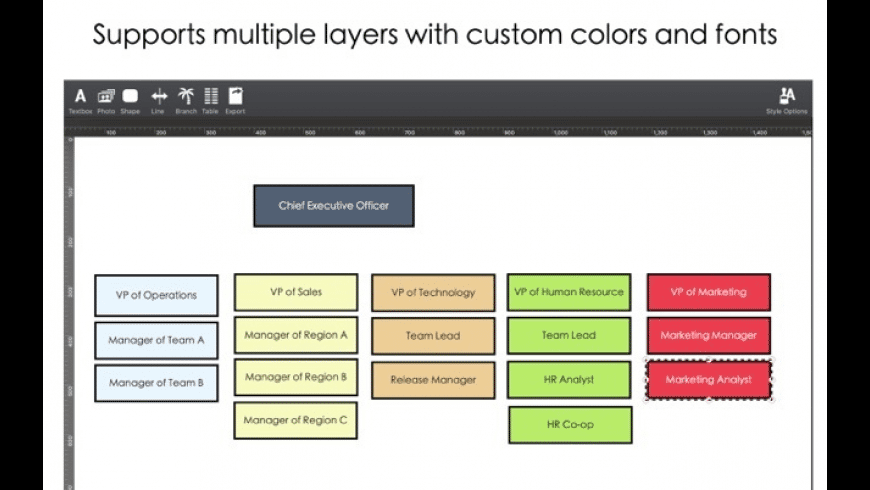Image resolution: width=870 pixels, height=490 pixels.
Task: Select the VP of Sales node
Action: point(296,292)
